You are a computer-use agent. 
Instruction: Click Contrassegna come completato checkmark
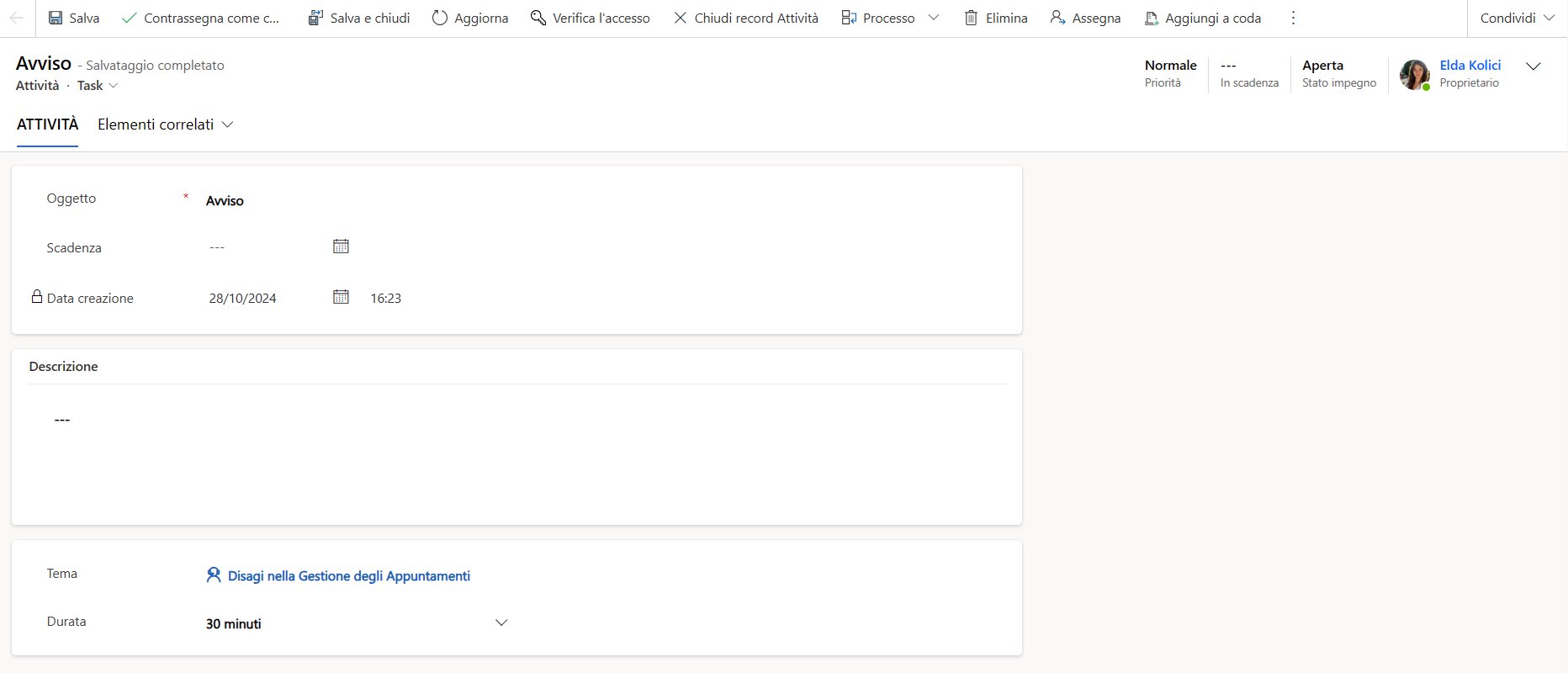(129, 18)
